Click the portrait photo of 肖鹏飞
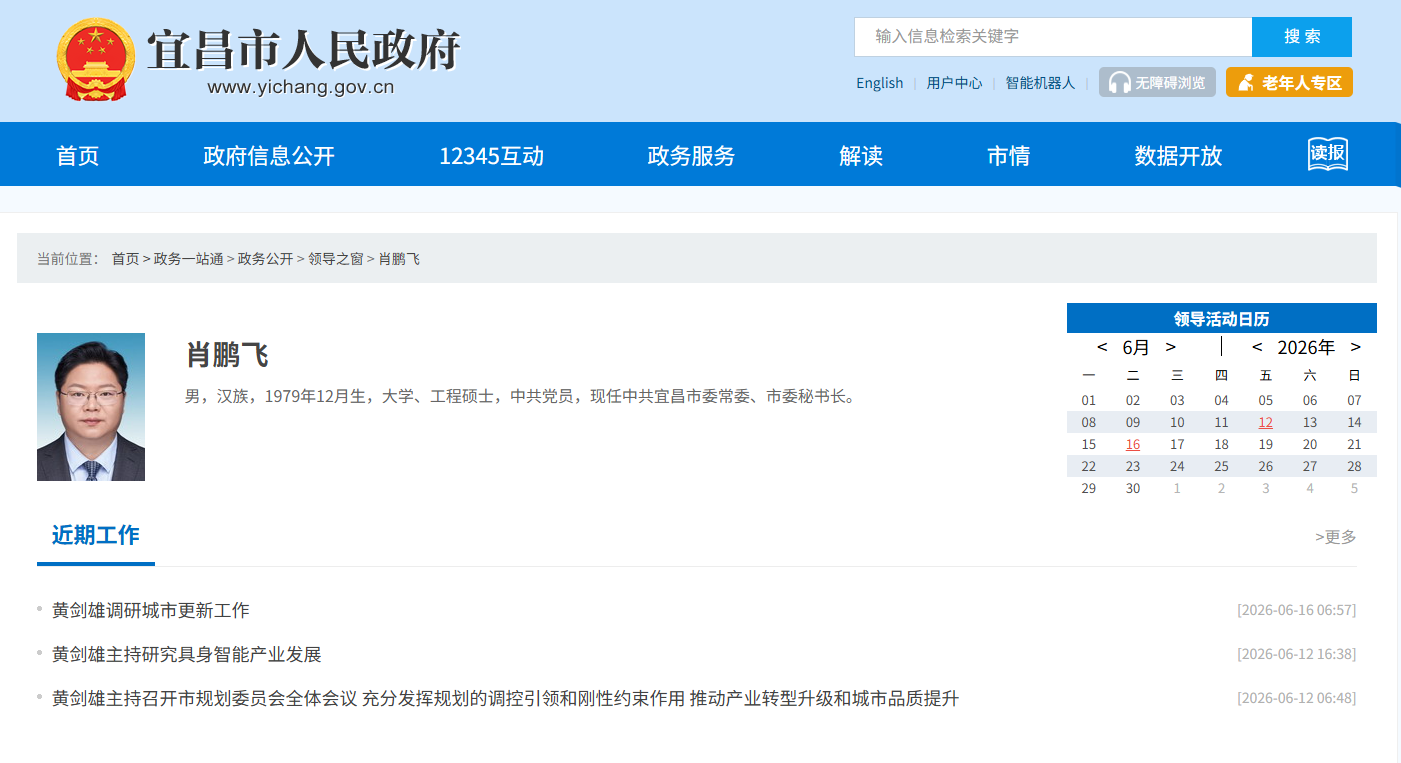The width and height of the screenshot is (1401, 763). coord(91,407)
